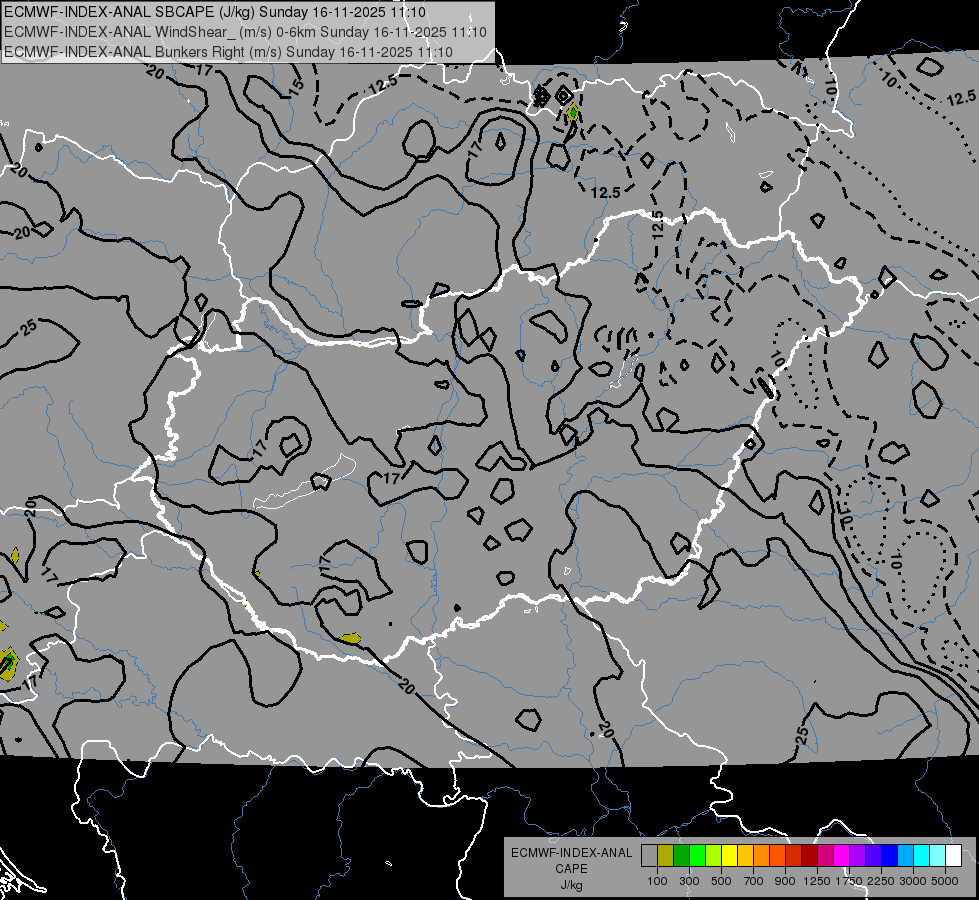Choose the white swatch ending the legend
Image resolution: width=979 pixels, height=900 pixels.
(x=953, y=856)
